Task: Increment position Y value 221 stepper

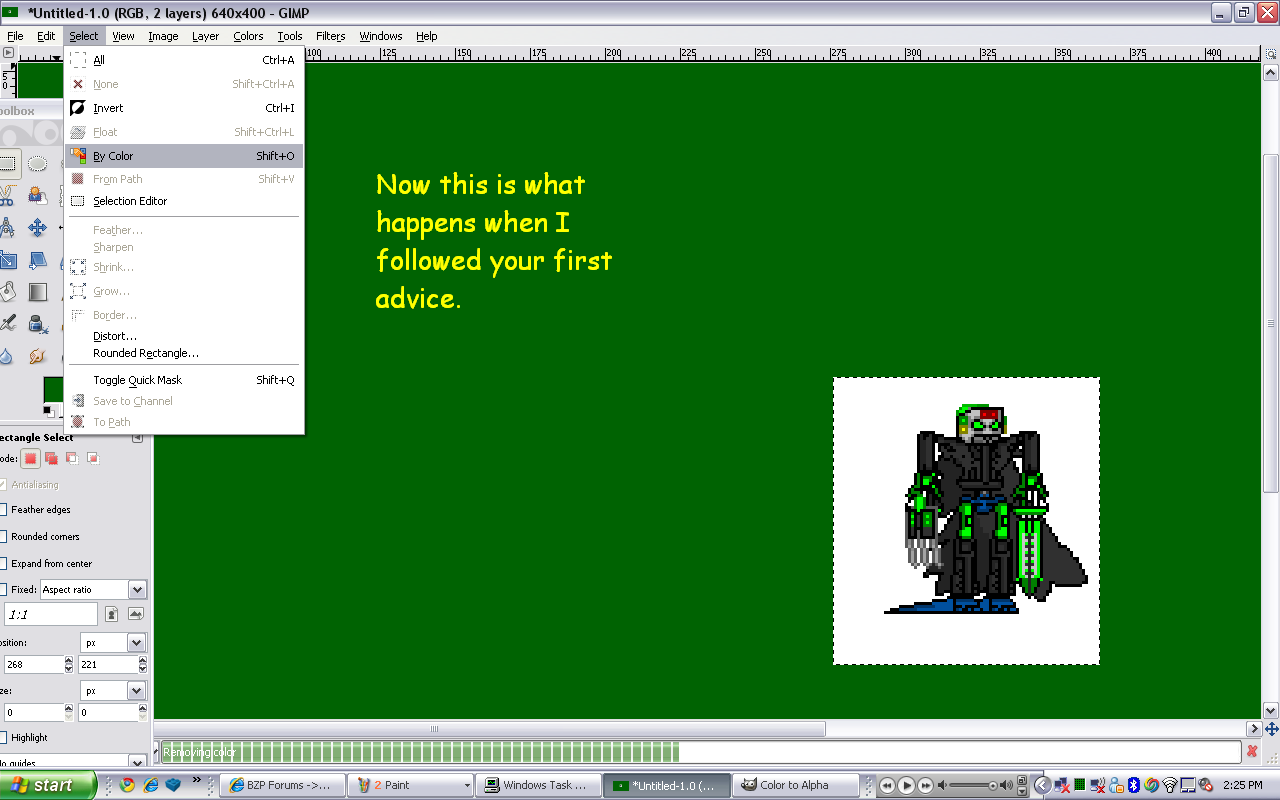Action: (143, 660)
